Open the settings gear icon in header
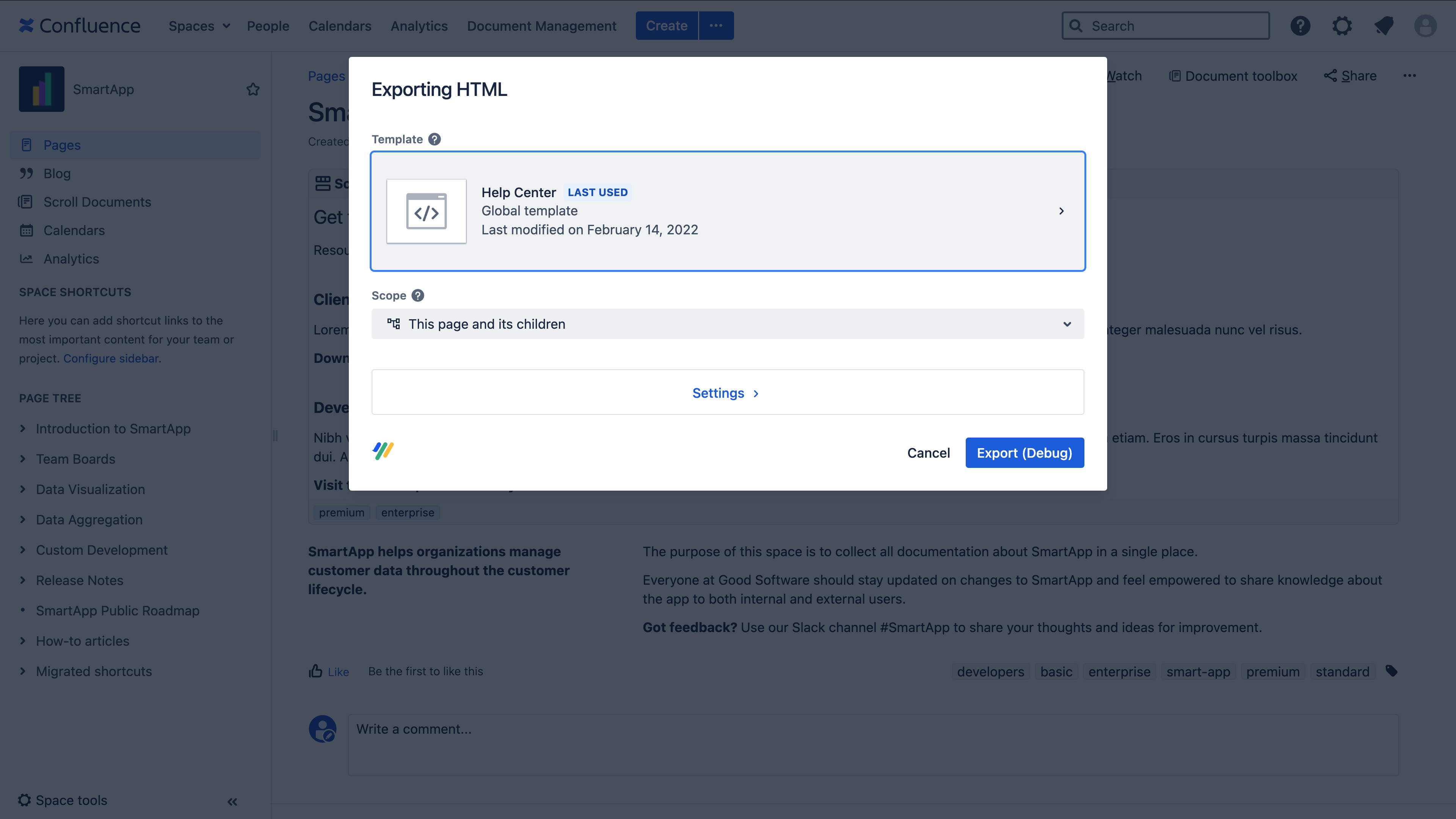 pyautogui.click(x=1342, y=26)
